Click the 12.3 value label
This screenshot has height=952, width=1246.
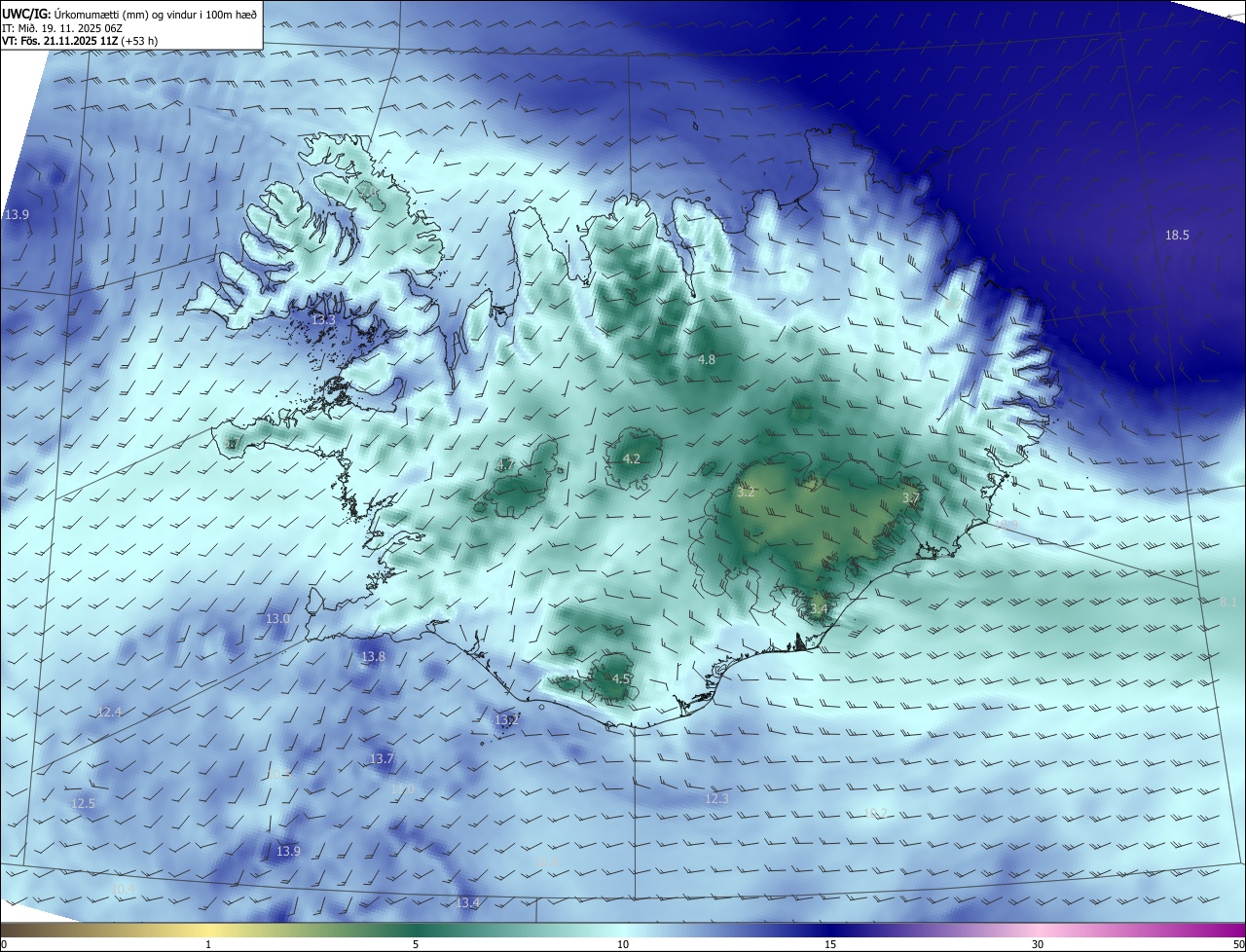[715, 798]
